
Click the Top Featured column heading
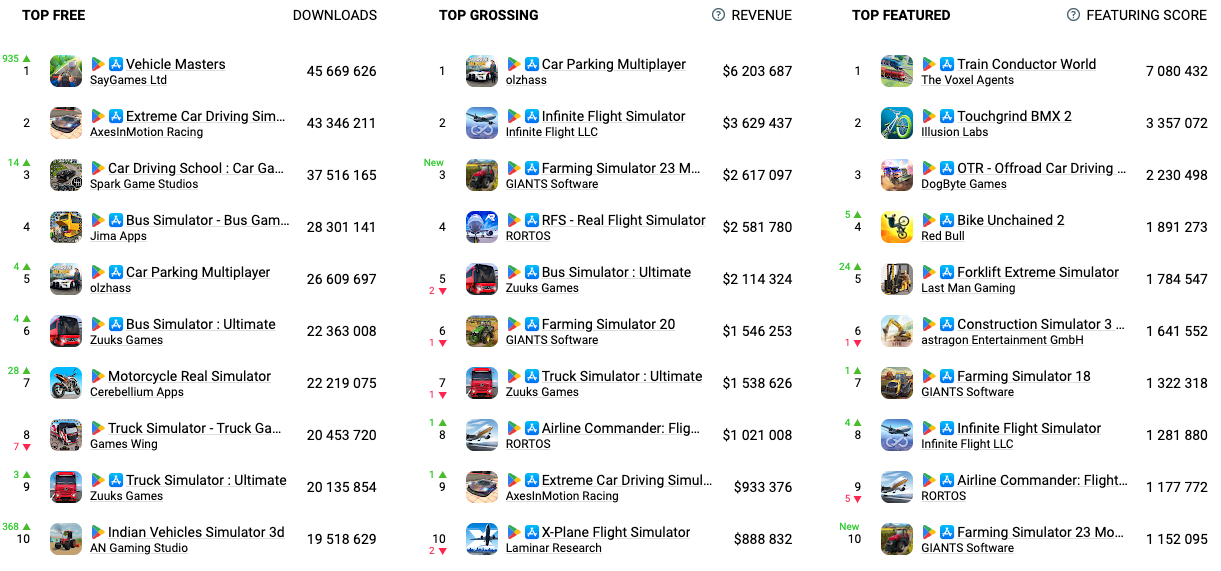pyautogui.click(x=901, y=15)
